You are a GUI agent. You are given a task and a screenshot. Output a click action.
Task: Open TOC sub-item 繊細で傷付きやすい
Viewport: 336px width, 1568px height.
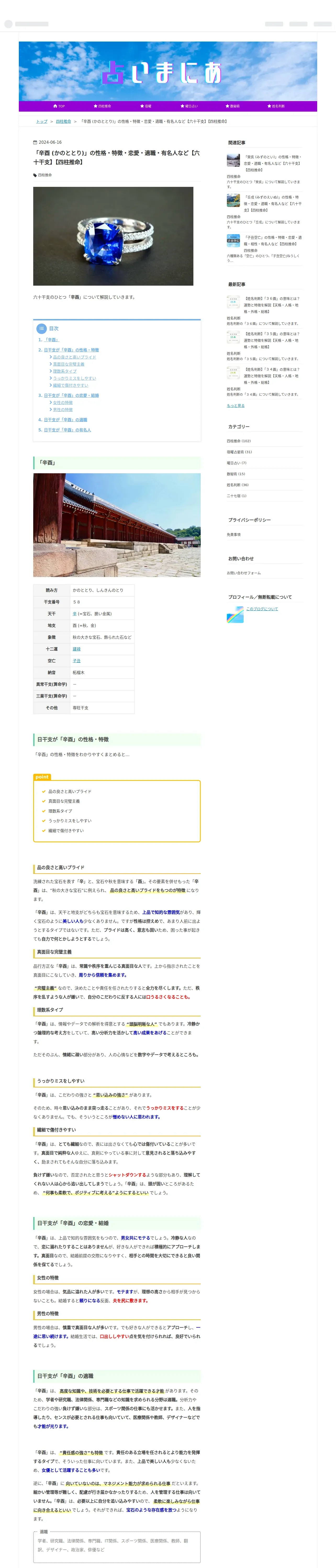[x=71, y=385]
